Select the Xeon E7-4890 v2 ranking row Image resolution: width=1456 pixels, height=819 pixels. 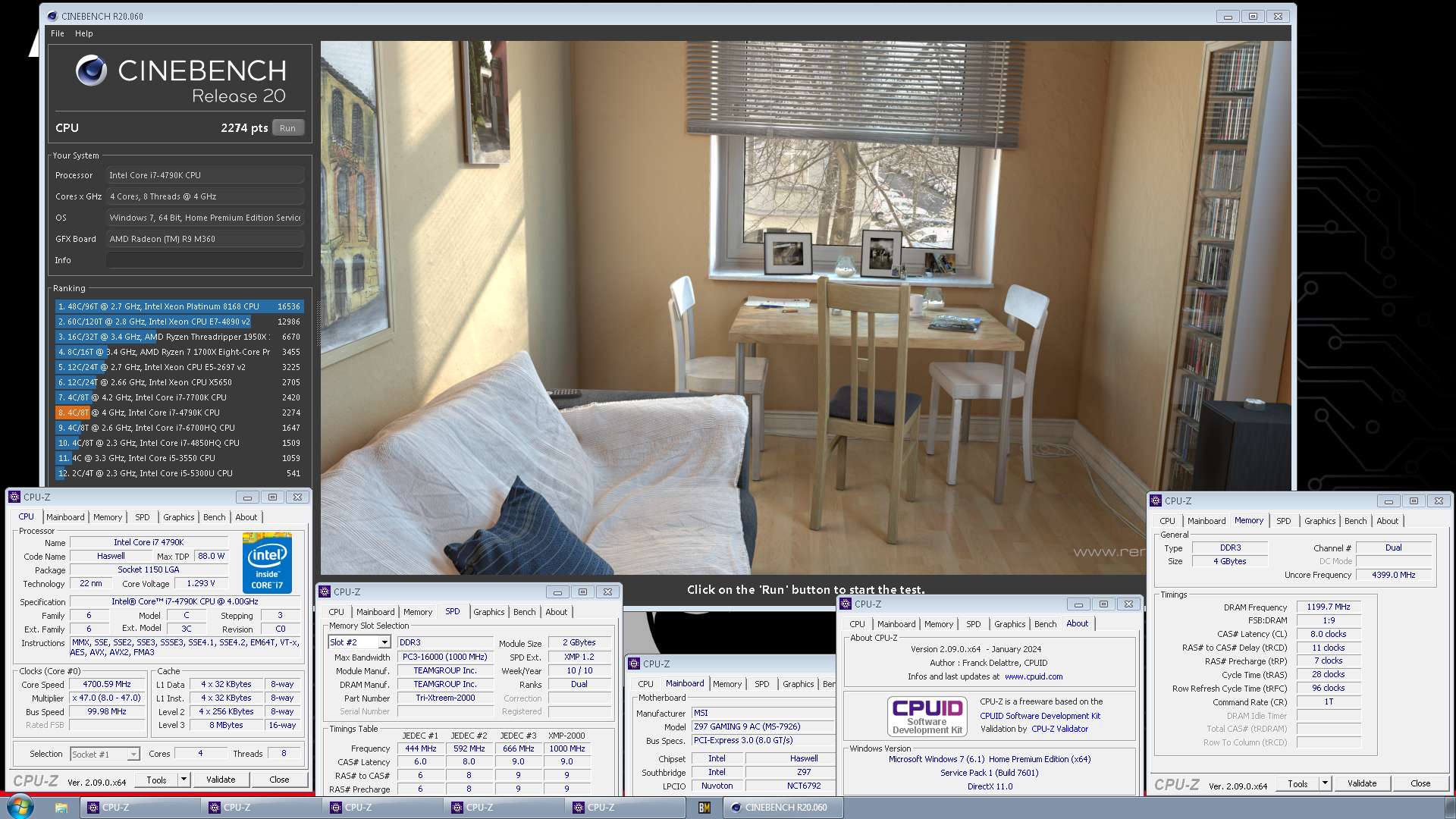(x=179, y=322)
